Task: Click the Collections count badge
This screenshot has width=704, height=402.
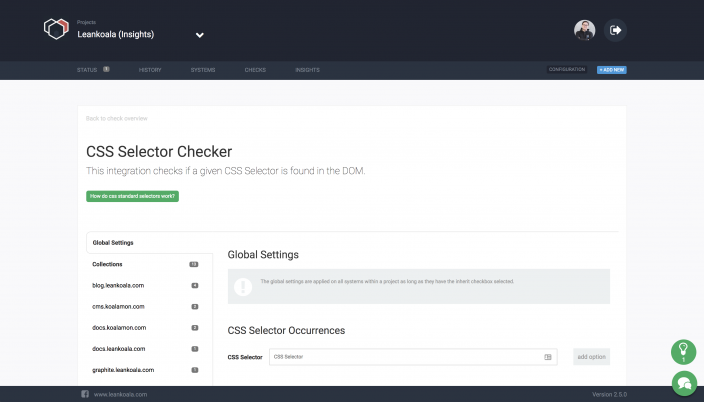Action: click(x=194, y=264)
